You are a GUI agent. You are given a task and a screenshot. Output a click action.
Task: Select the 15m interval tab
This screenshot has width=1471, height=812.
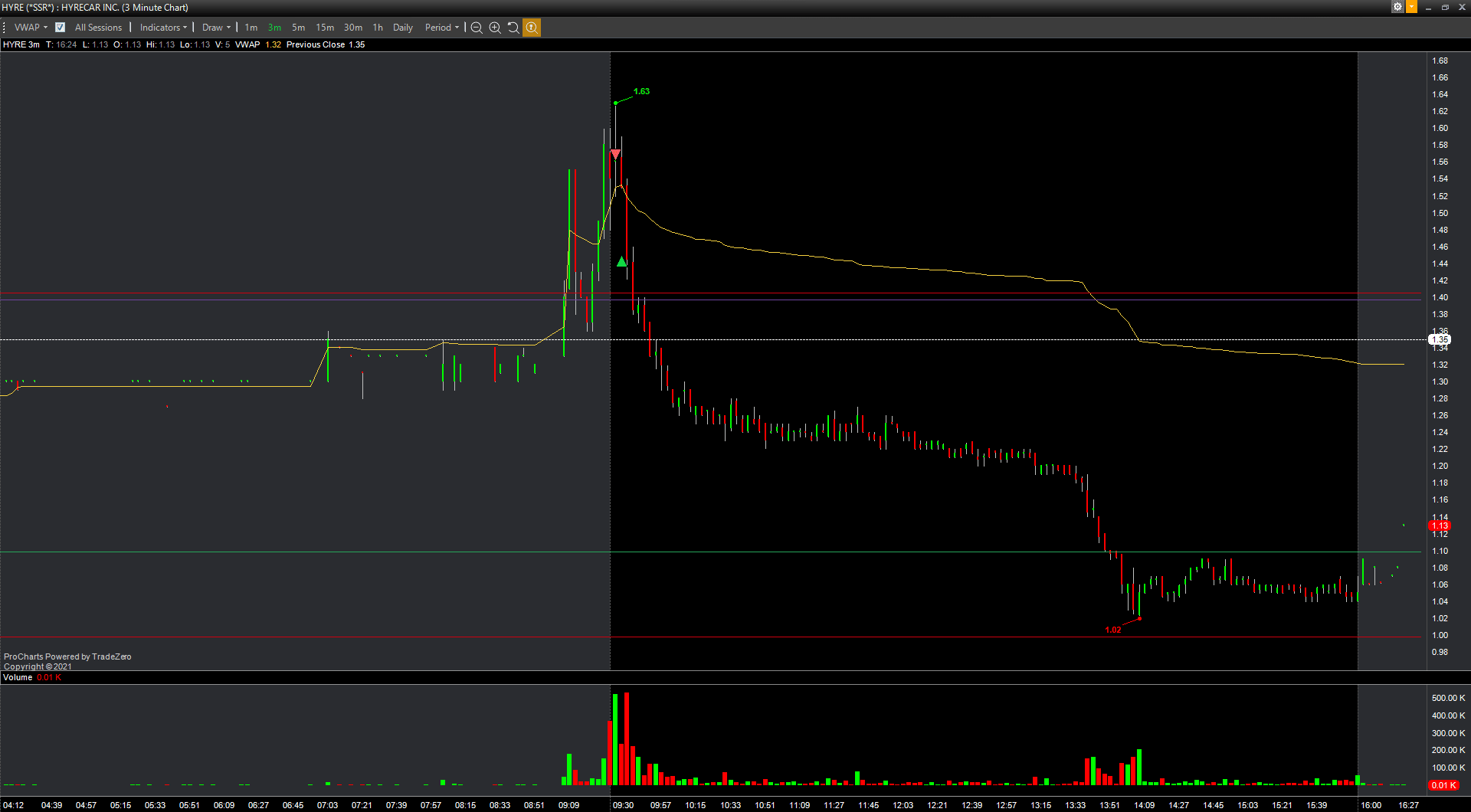(x=325, y=28)
